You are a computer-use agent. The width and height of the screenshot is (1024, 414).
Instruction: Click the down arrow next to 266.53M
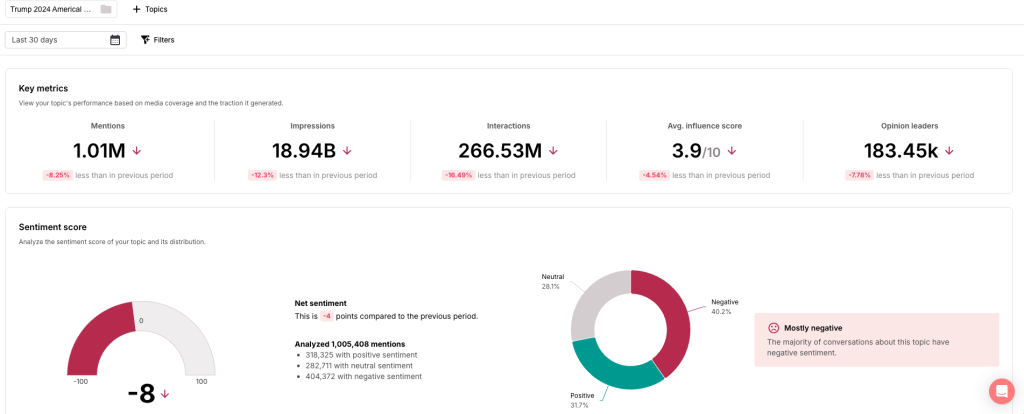point(553,151)
